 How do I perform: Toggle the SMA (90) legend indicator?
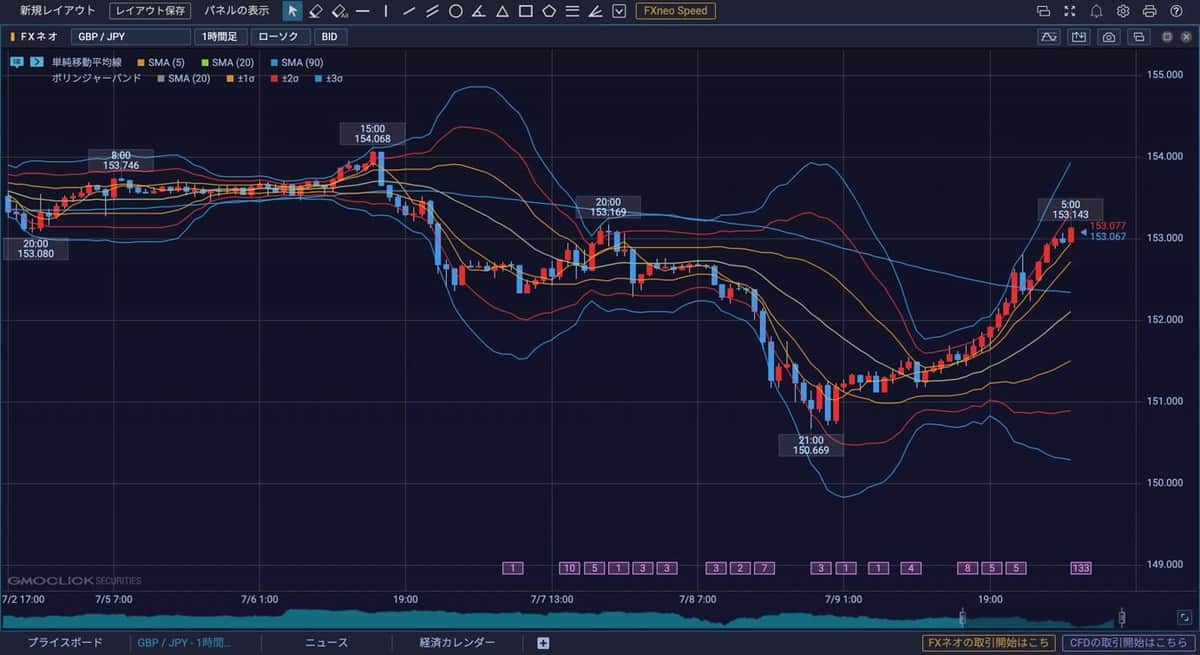coord(294,62)
